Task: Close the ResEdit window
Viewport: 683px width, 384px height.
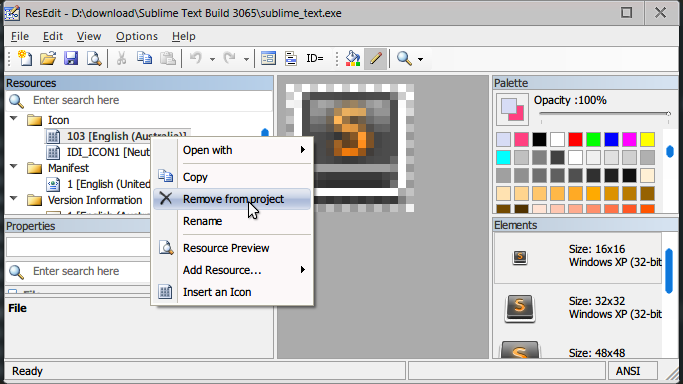Action: point(660,13)
